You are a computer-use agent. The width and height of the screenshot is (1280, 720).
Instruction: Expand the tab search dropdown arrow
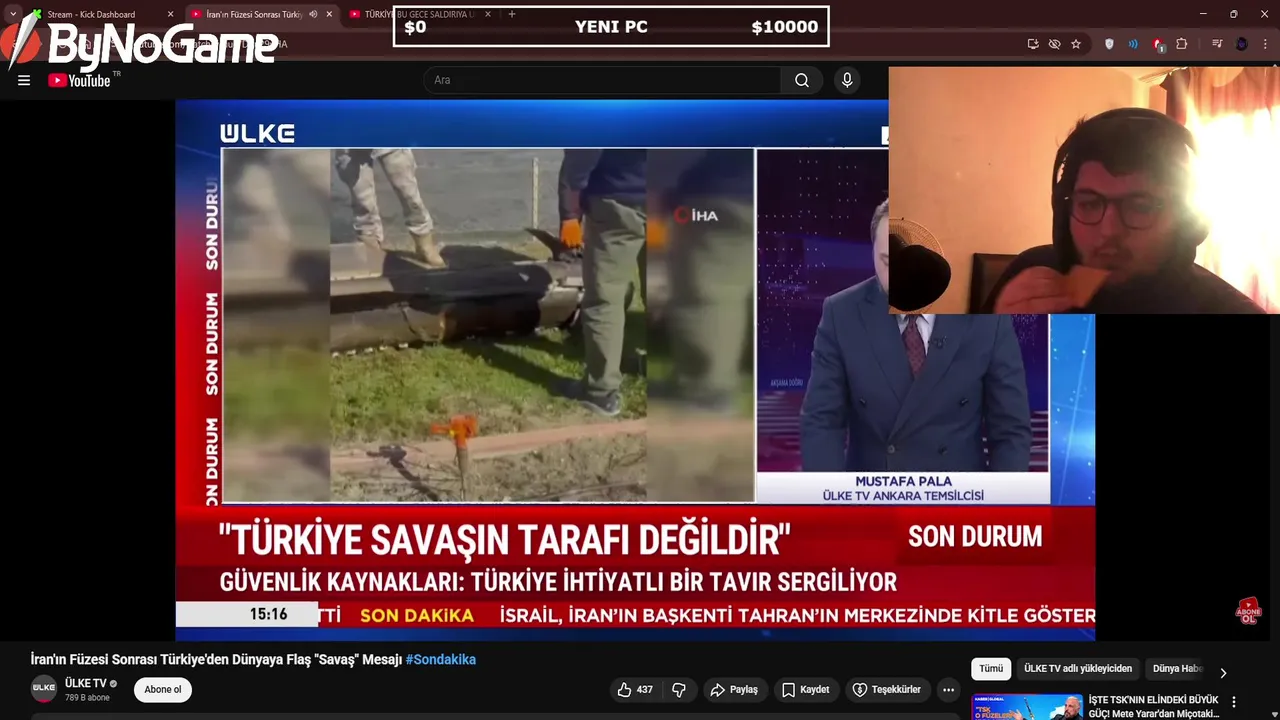[13, 14]
